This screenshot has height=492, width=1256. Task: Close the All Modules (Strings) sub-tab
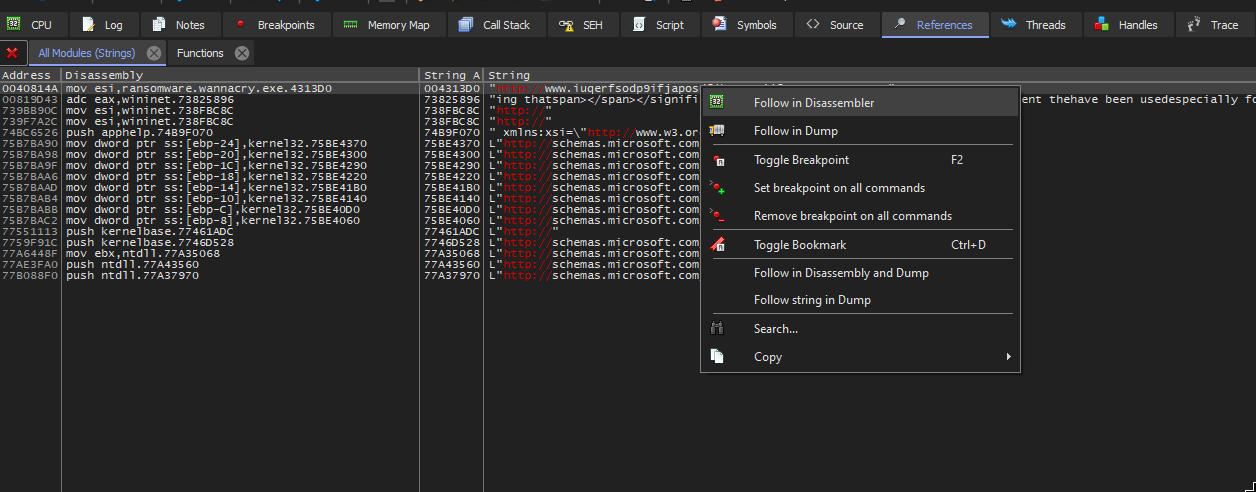pos(153,53)
